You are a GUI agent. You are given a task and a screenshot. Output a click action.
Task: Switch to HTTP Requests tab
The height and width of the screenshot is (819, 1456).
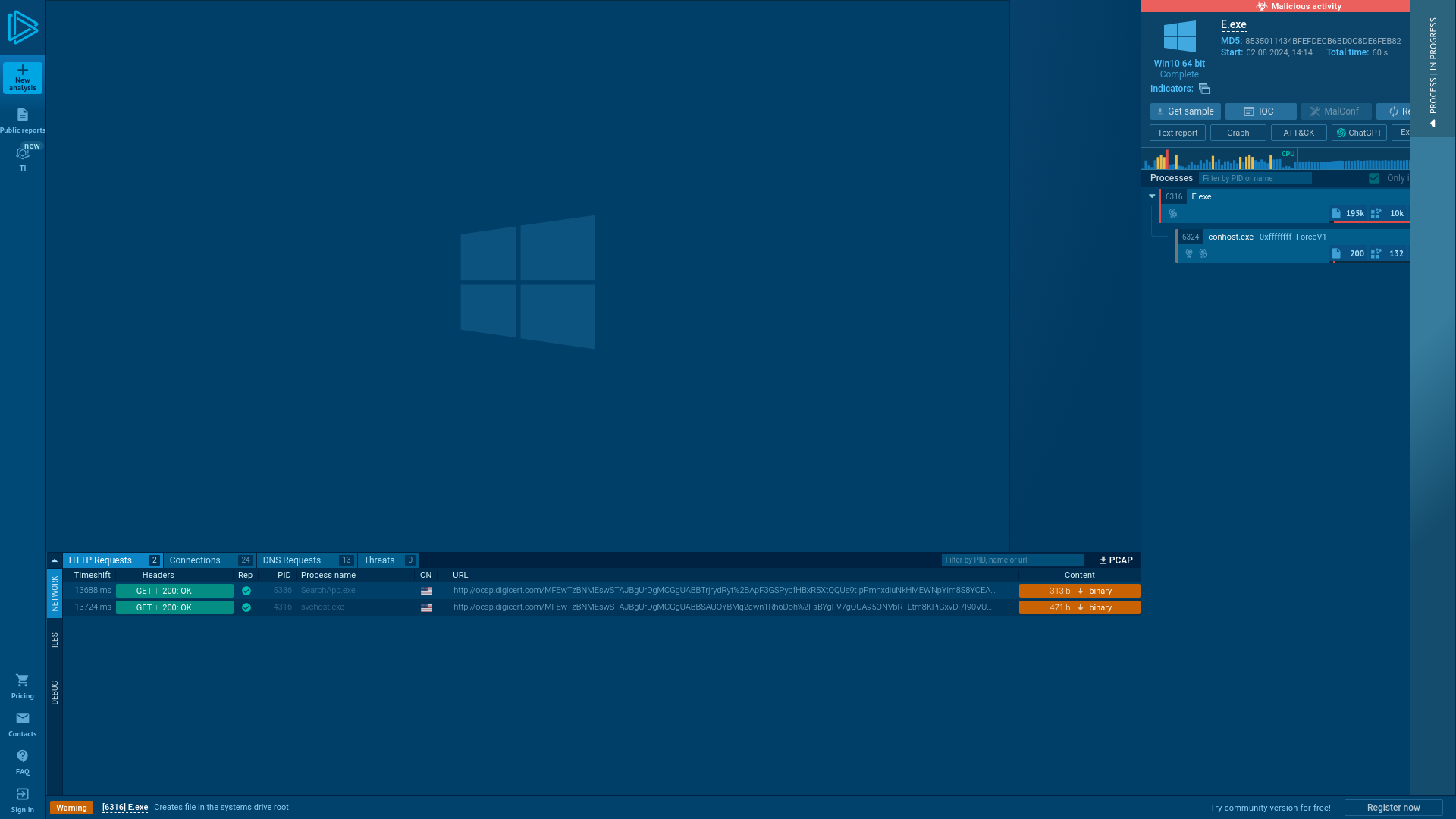[x=112, y=560]
